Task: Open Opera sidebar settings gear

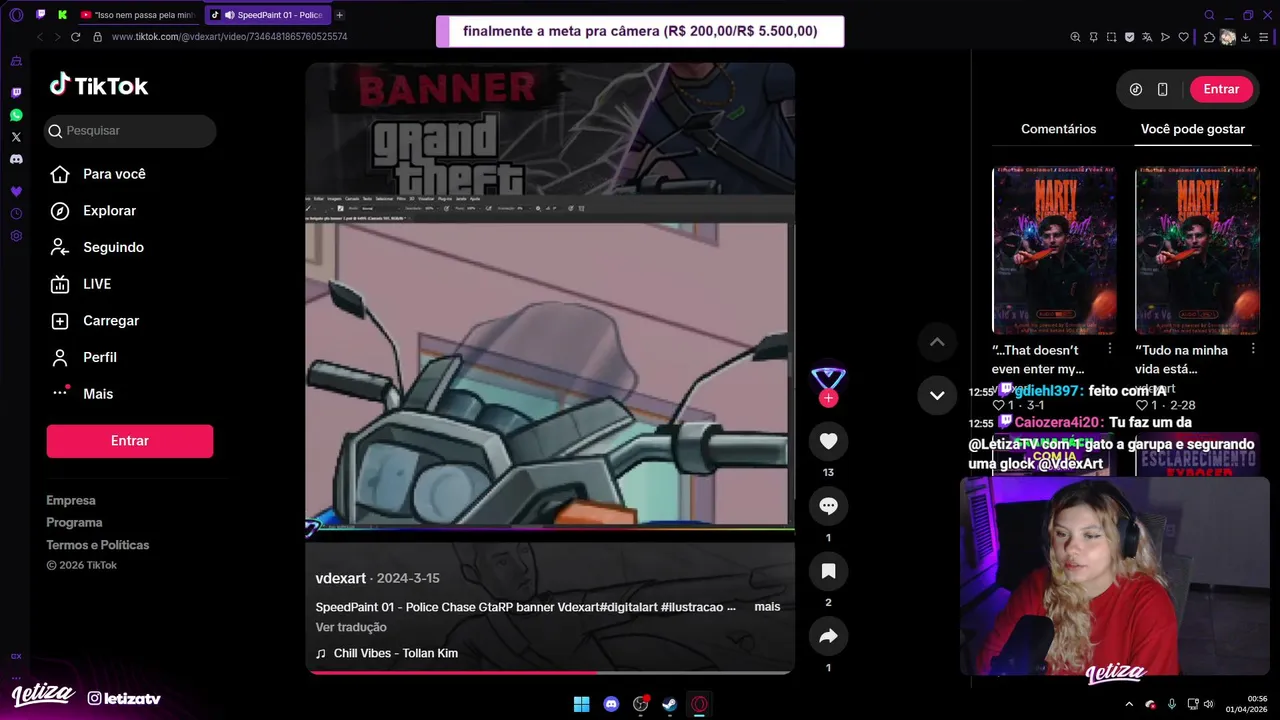Action: pyautogui.click(x=16, y=236)
